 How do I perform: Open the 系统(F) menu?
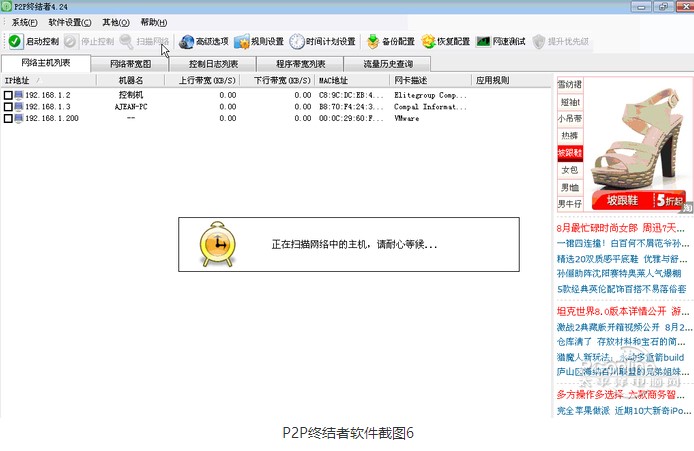[x=24, y=22]
